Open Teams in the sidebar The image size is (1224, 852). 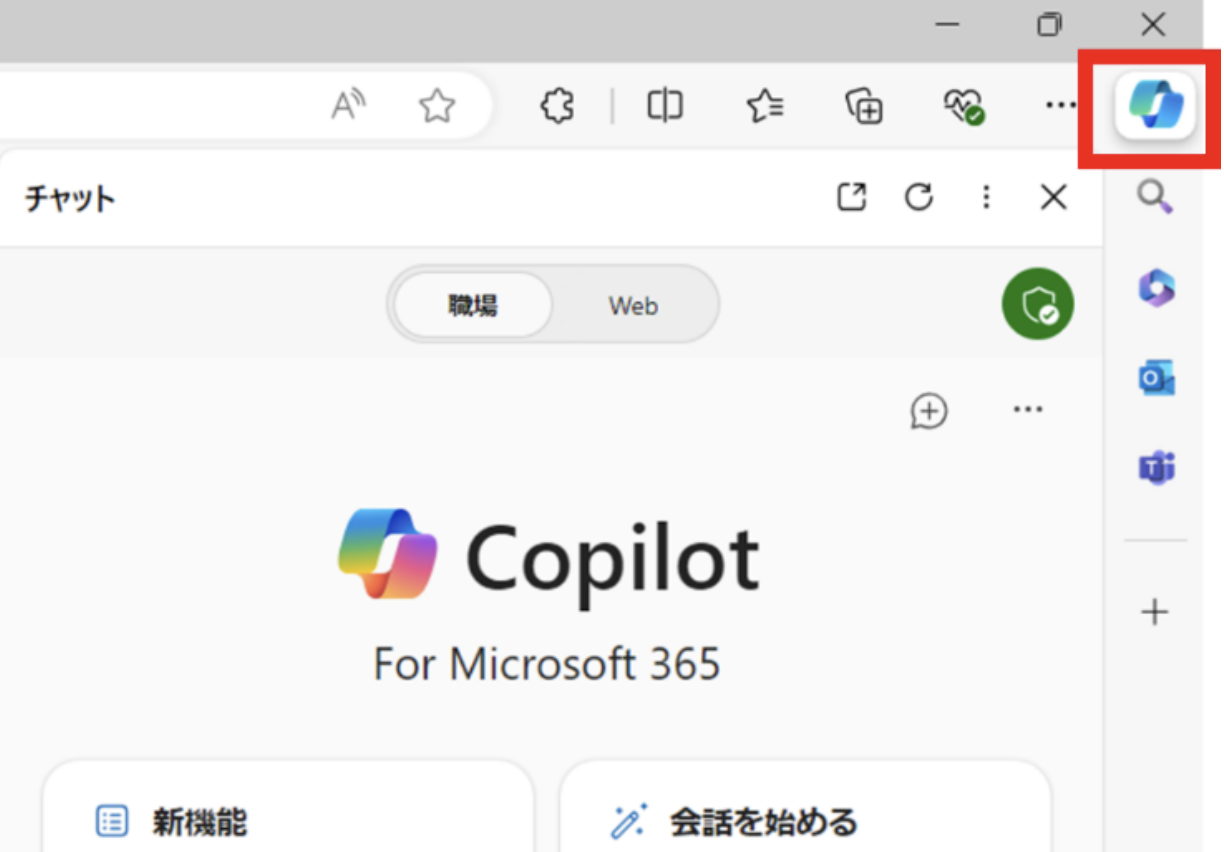pos(1156,467)
